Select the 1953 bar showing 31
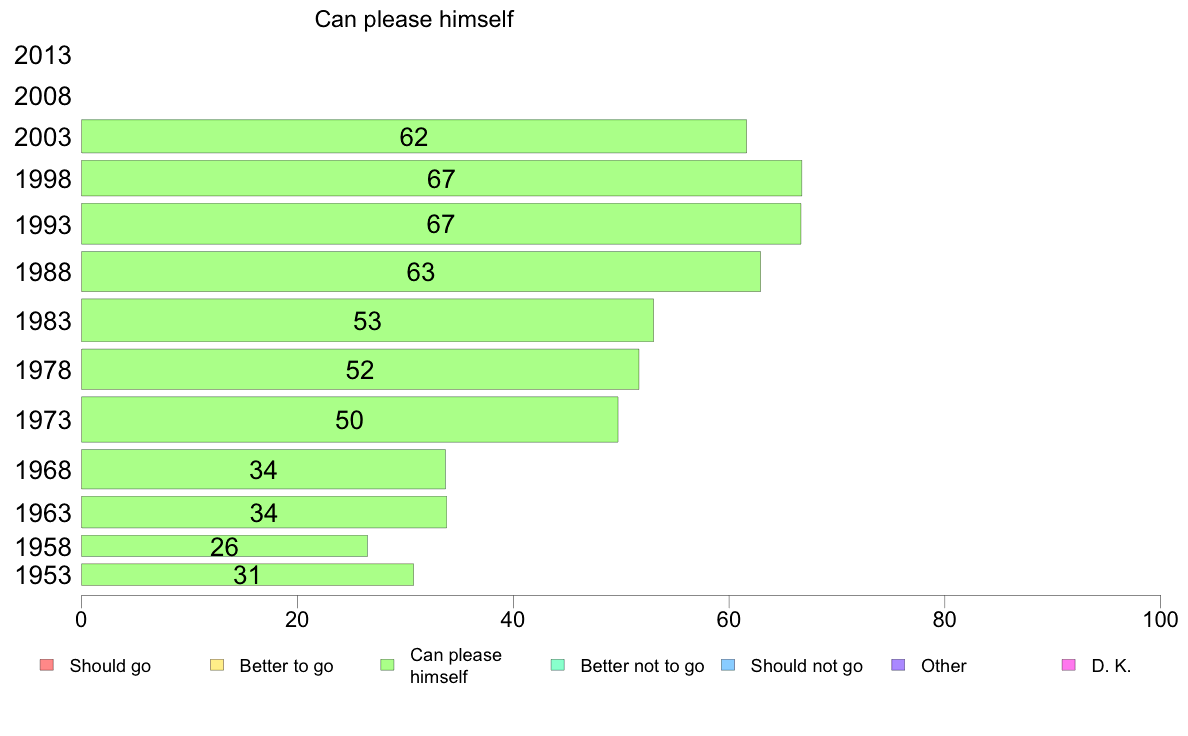 tap(247, 575)
